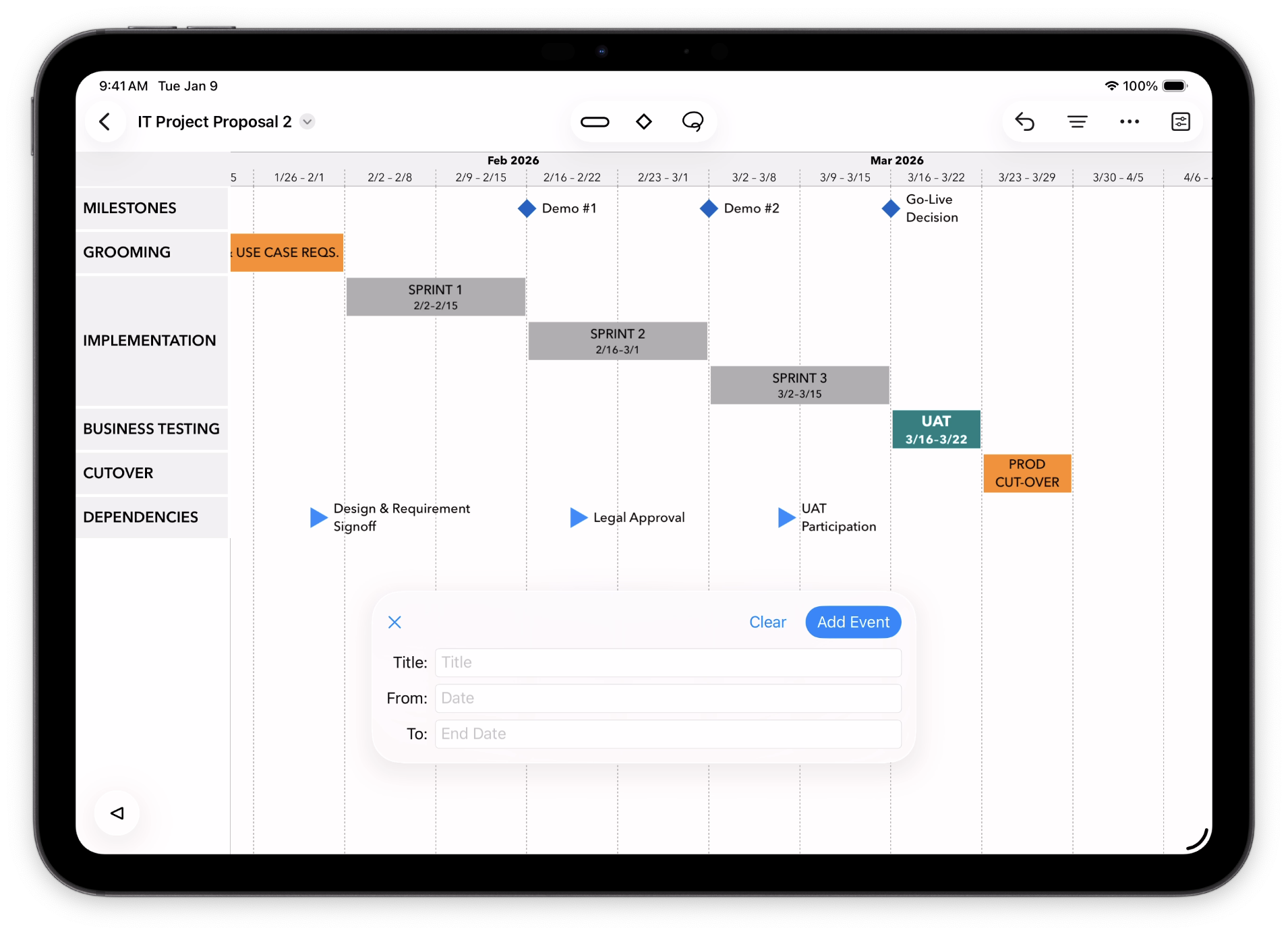The image size is (1288, 936).
Task: Tap the collapse sidebar triangle button
Action: [x=117, y=813]
